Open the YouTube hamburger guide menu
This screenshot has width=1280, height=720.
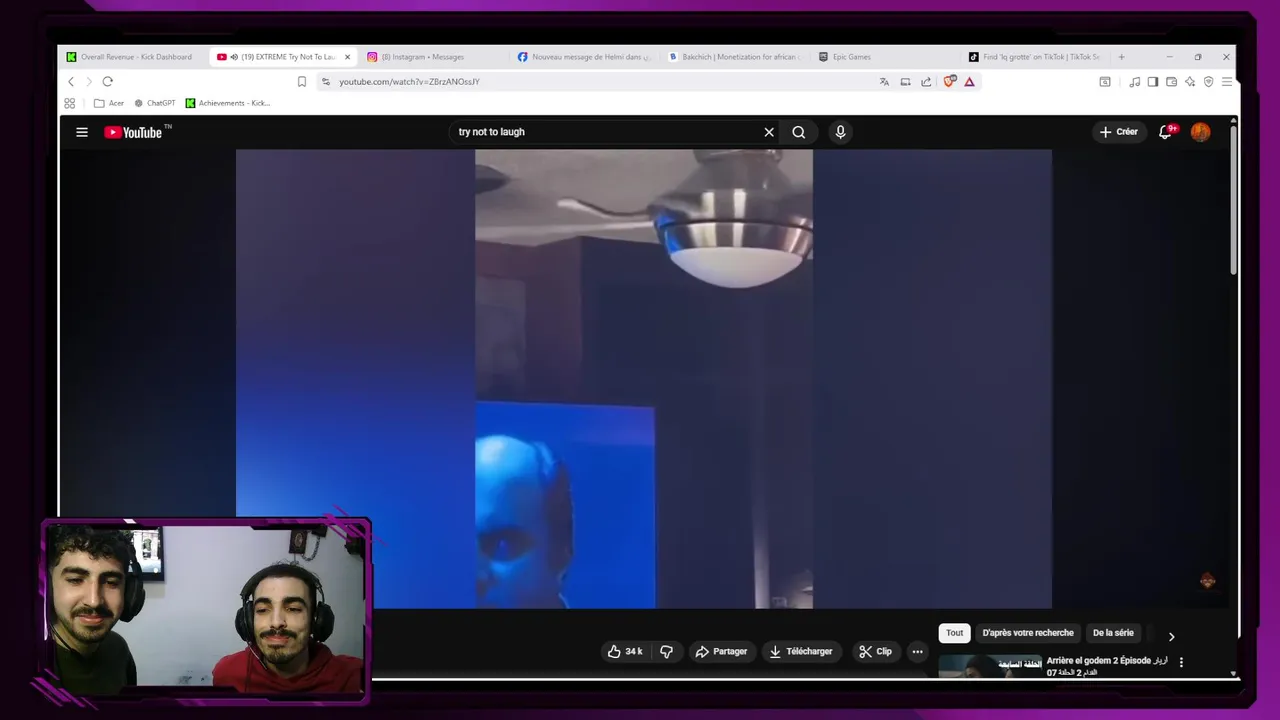pos(82,132)
